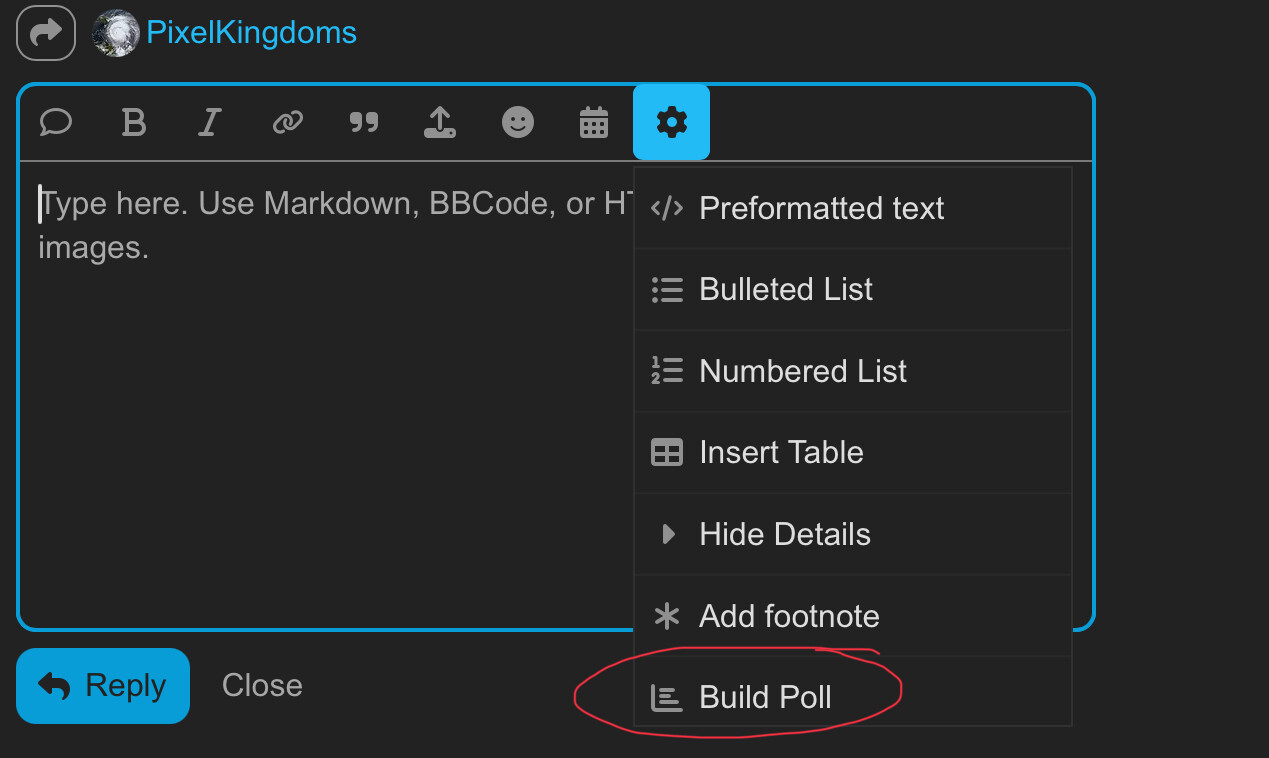Choose Numbered List option
1269x758 pixels.
coord(853,372)
